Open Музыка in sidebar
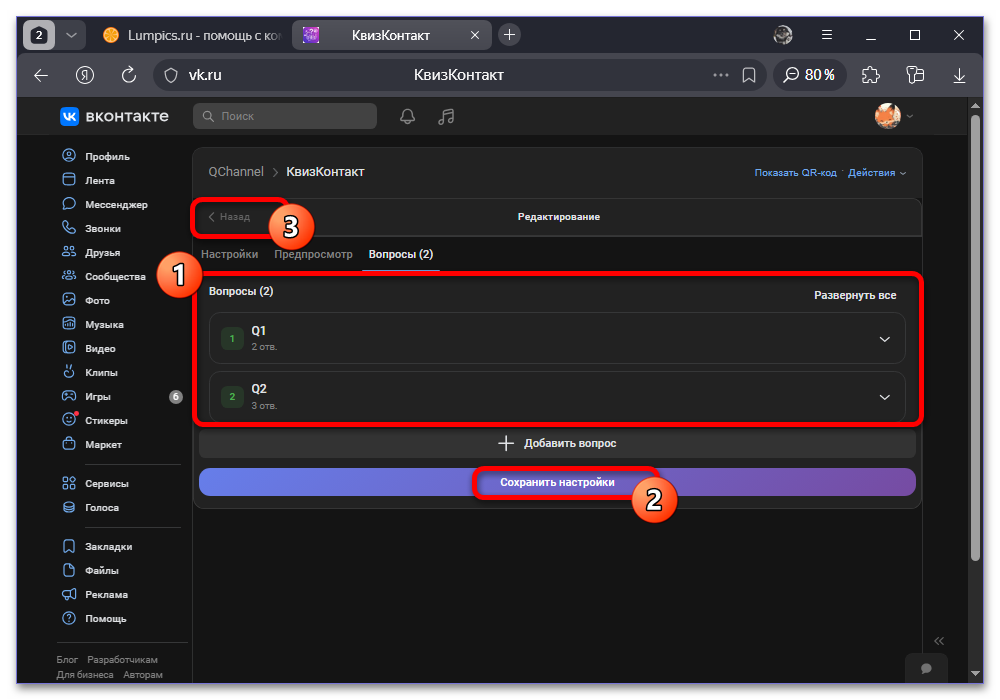 pyautogui.click(x=93, y=324)
